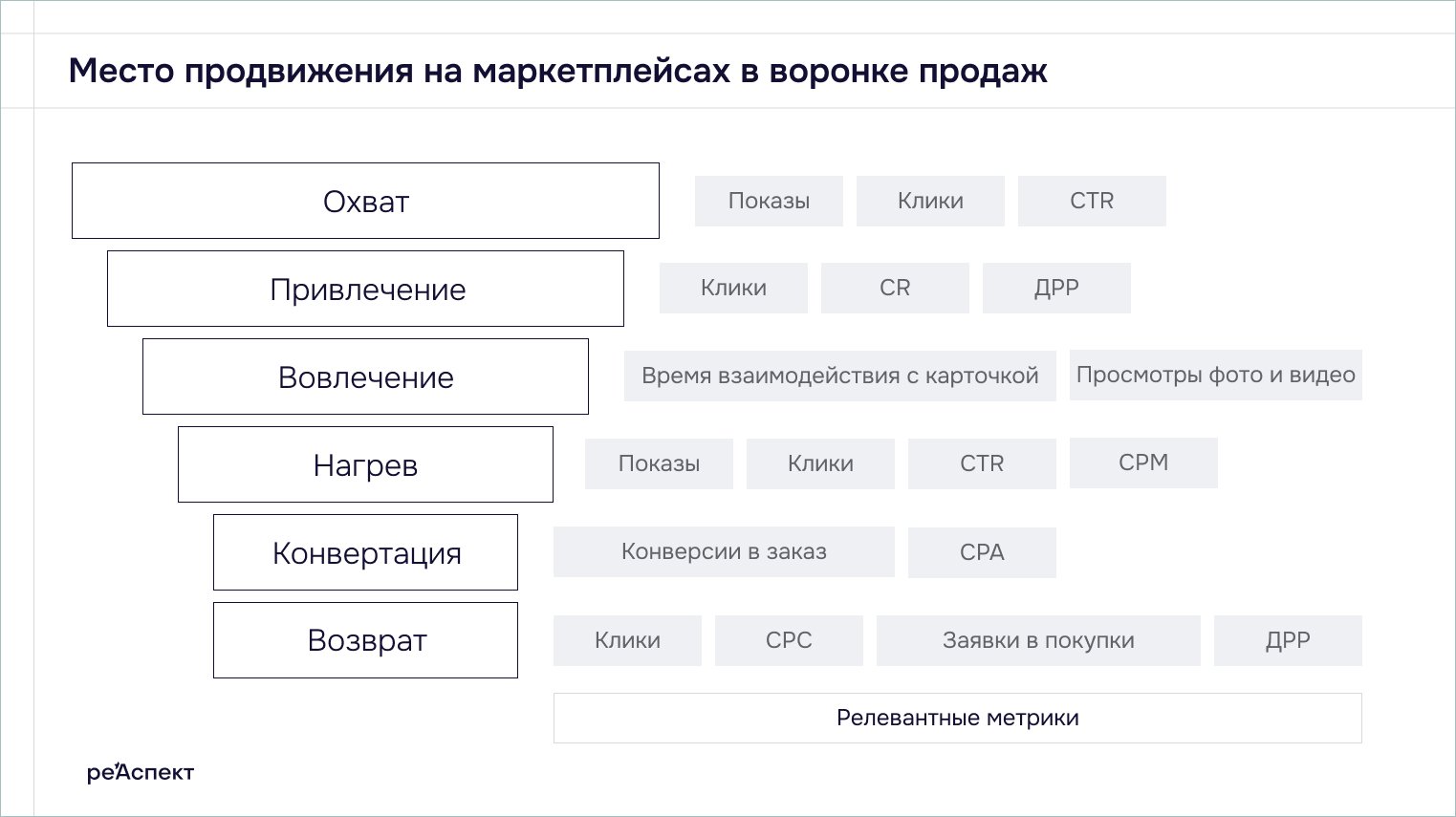Select the Конвертация funnel stage

[365, 552]
